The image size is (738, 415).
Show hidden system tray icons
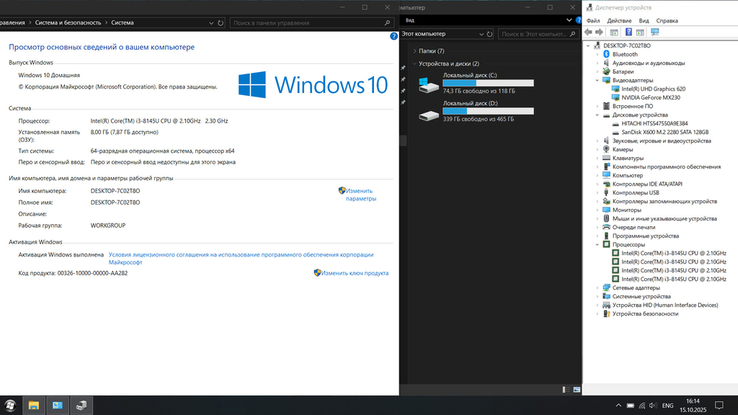(618, 406)
